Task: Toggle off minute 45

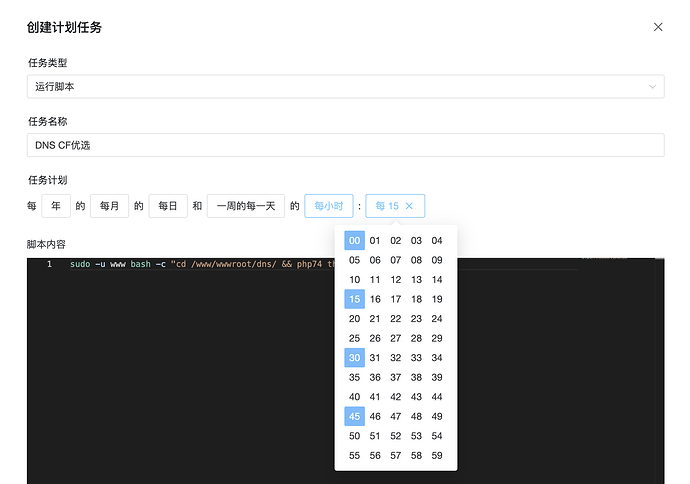Action: 355,416
